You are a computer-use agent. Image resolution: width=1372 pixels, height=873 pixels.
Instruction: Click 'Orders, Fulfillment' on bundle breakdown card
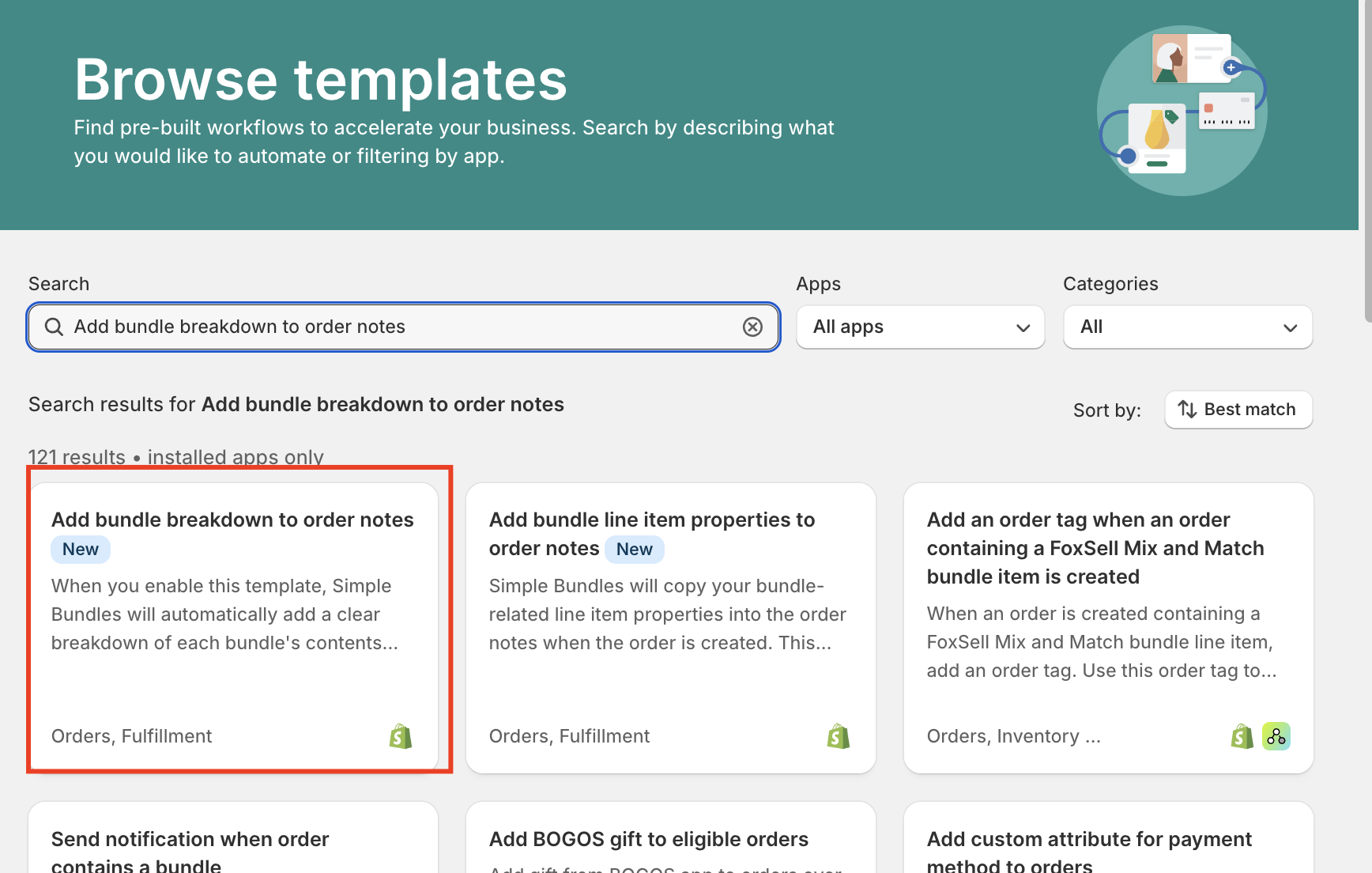click(132, 736)
